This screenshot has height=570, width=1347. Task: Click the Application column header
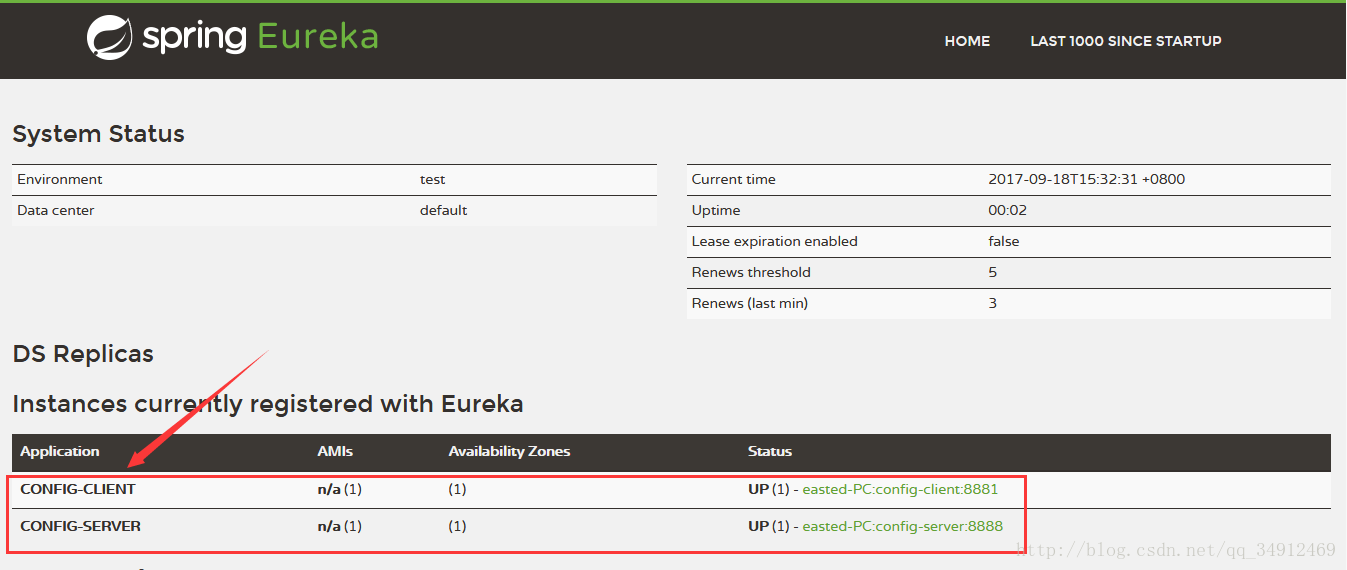tap(60, 451)
